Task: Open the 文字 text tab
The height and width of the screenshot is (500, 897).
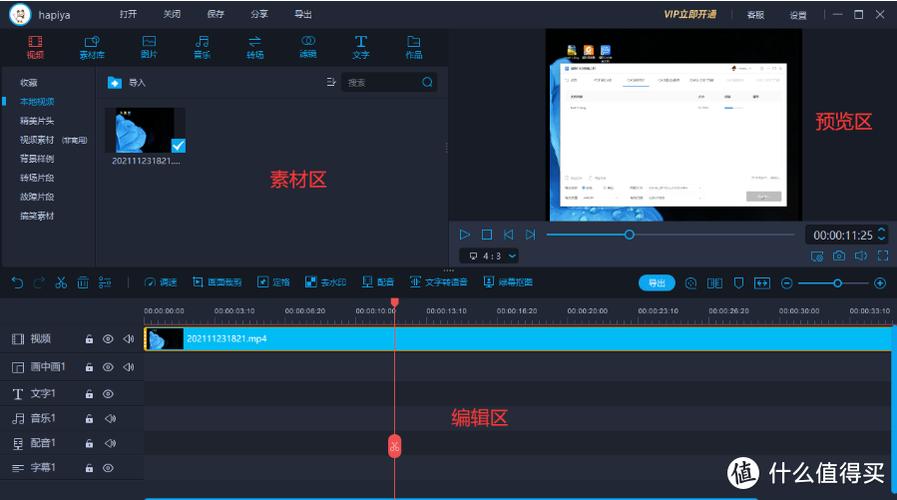Action: (361, 47)
